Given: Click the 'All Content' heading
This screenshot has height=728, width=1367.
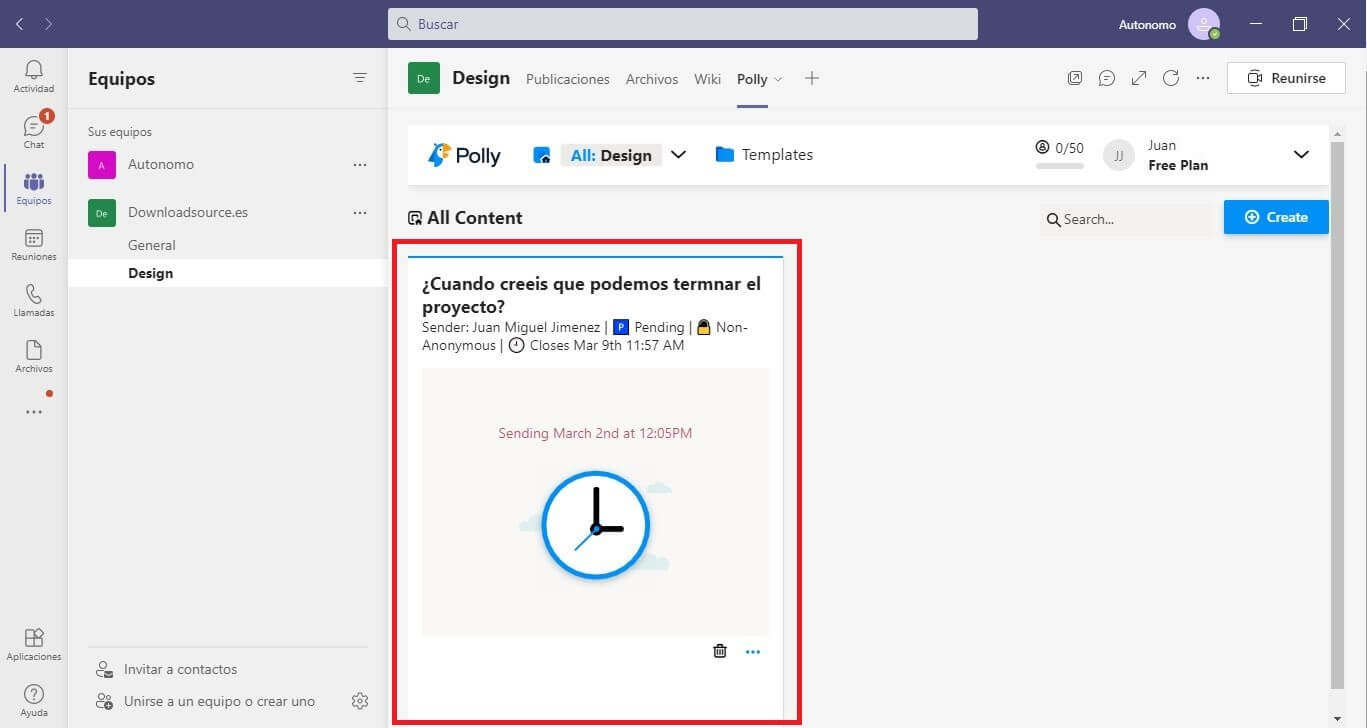Looking at the screenshot, I should click(x=475, y=218).
